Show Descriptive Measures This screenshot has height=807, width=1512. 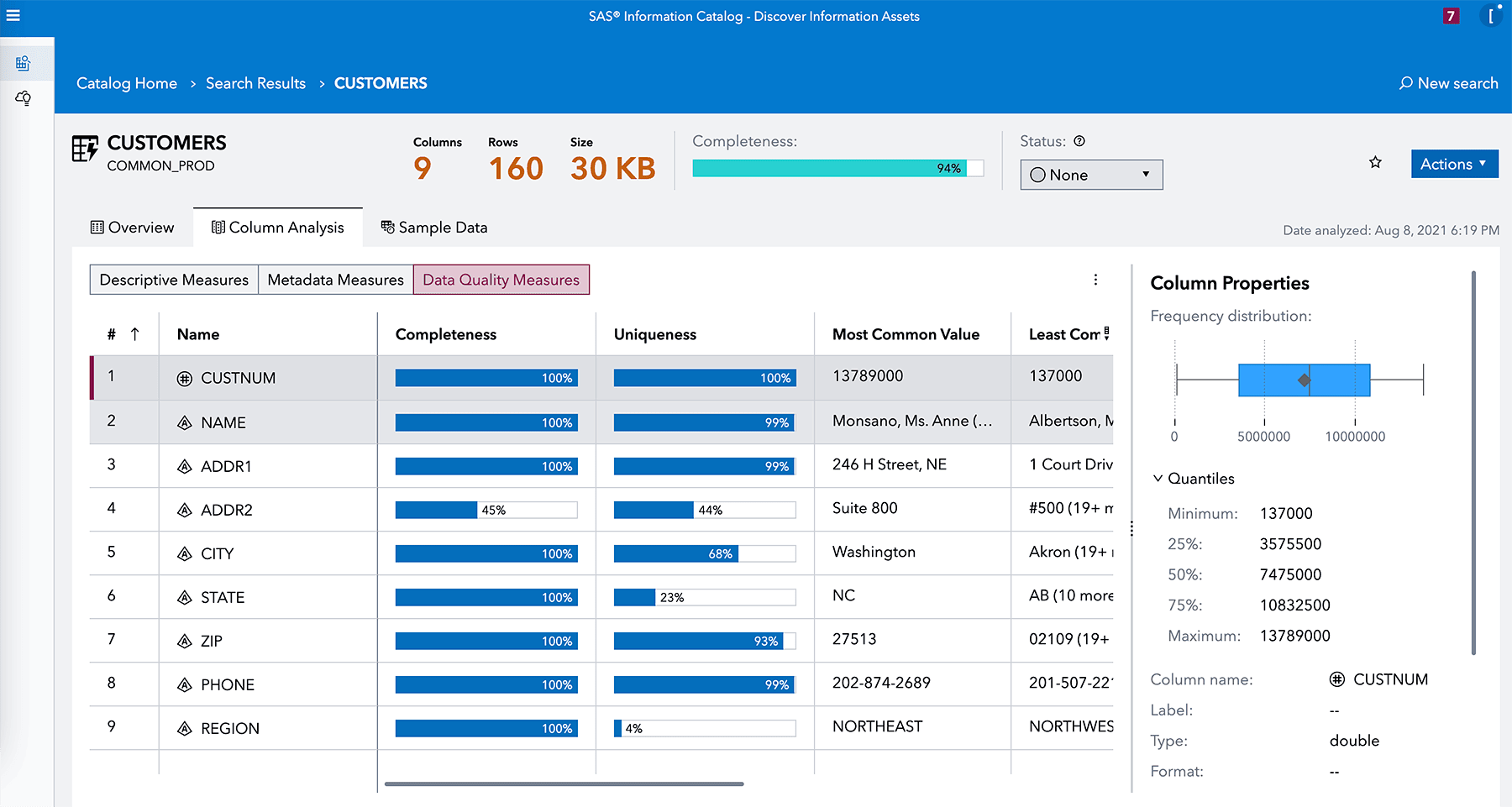[x=174, y=280]
